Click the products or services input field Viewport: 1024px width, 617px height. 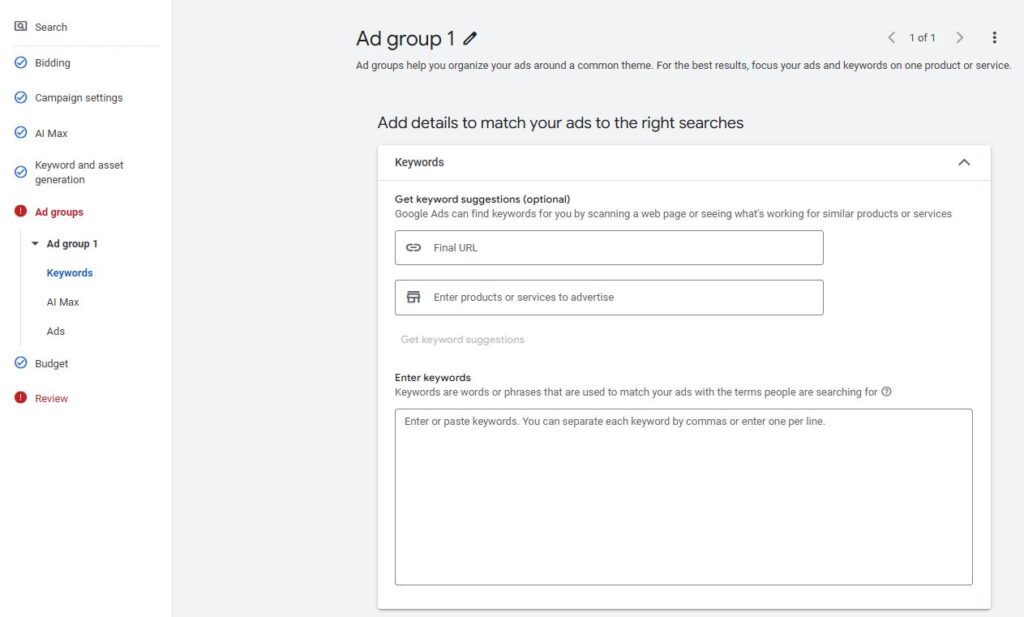pyautogui.click(x=609, y=298)
